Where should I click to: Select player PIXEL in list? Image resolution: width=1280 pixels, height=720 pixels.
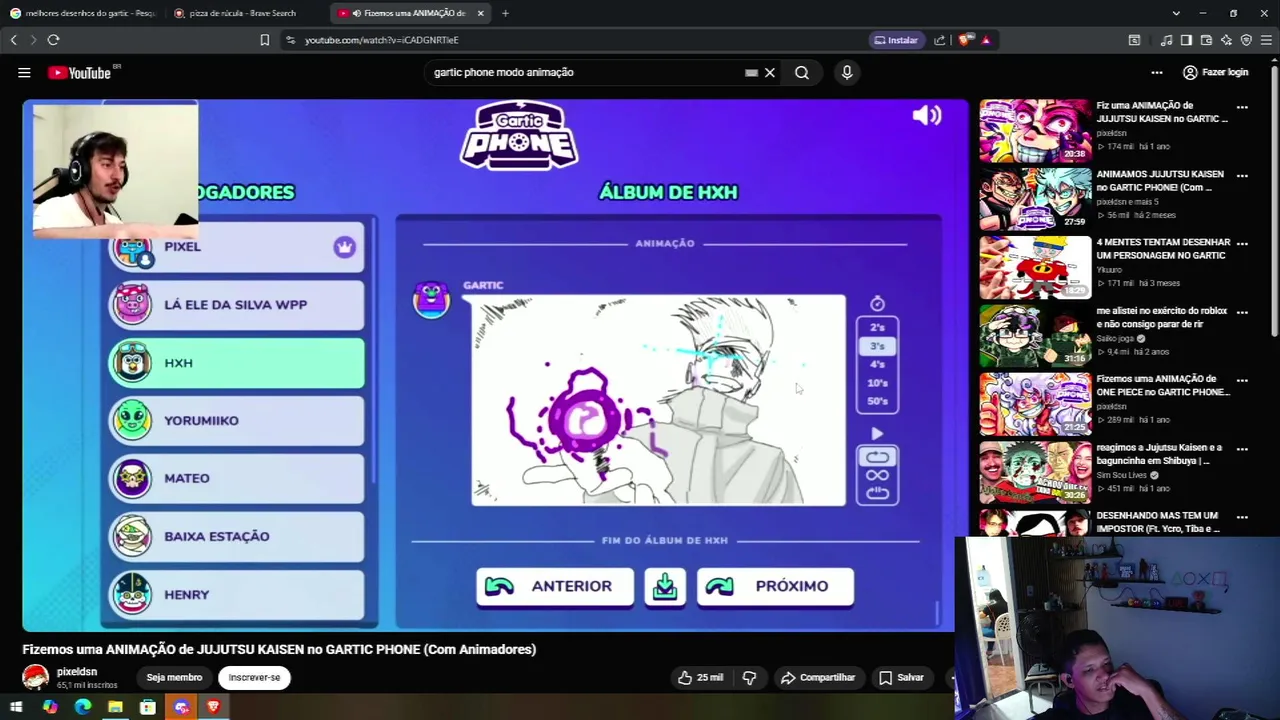237,246
